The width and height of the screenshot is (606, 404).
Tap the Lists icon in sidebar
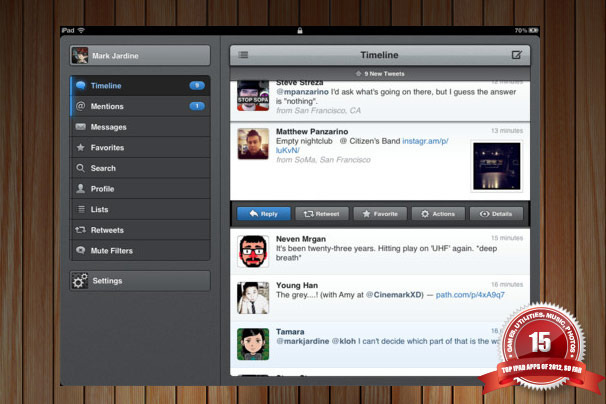click(81, 209)
